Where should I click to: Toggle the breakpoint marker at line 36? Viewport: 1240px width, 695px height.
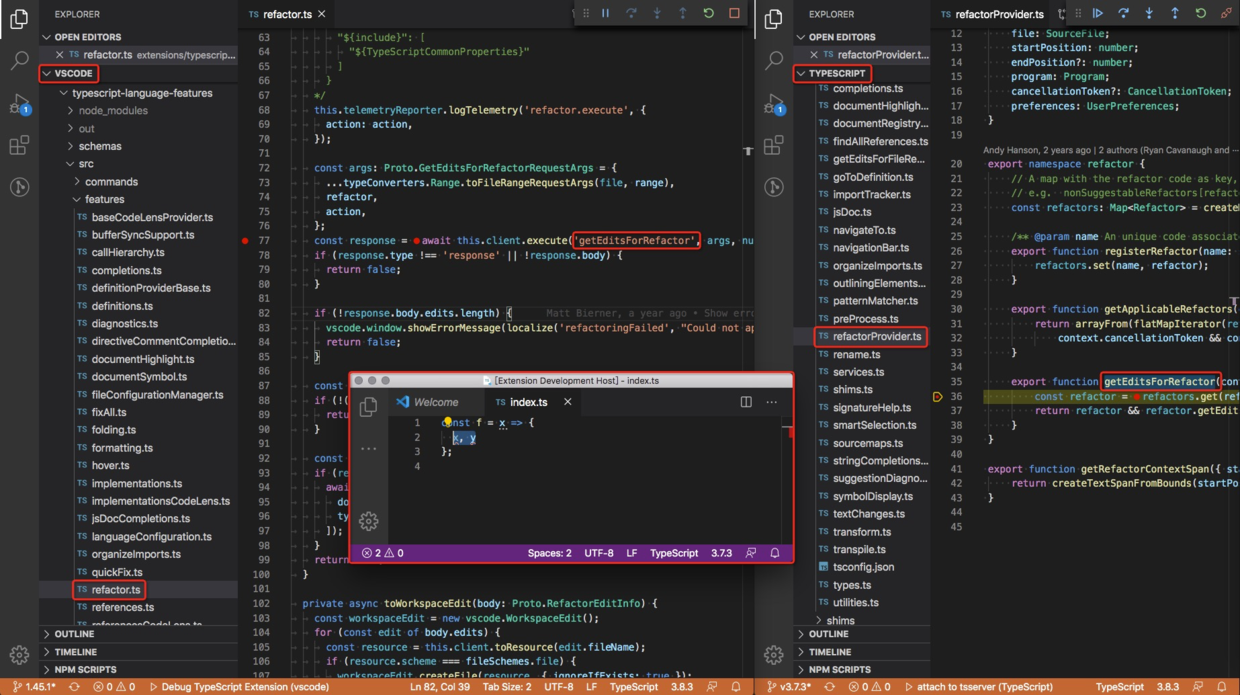pyautogui.click(x=937, y=397)
